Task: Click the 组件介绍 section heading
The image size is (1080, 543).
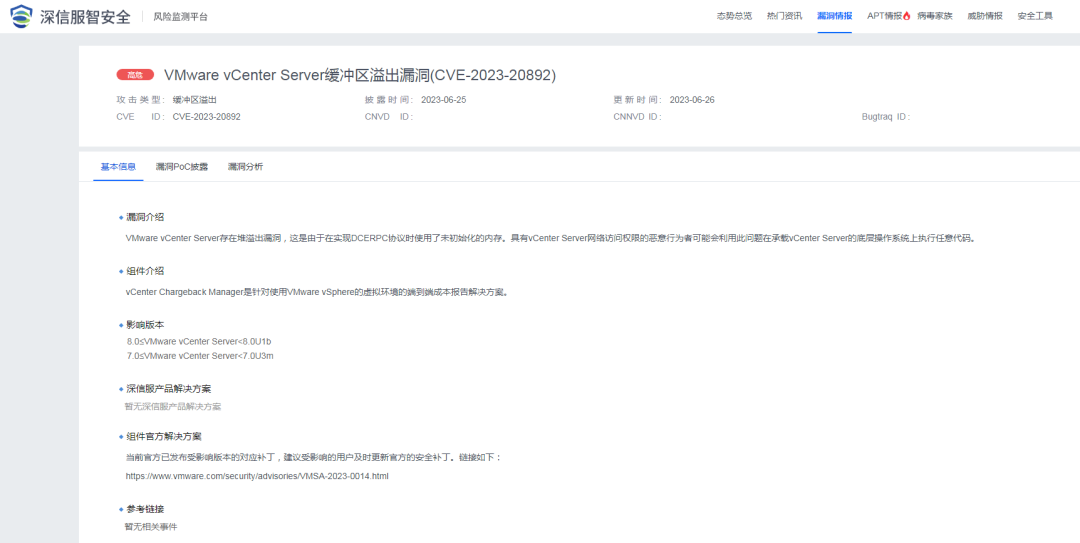Action: (x=145, y=271)
